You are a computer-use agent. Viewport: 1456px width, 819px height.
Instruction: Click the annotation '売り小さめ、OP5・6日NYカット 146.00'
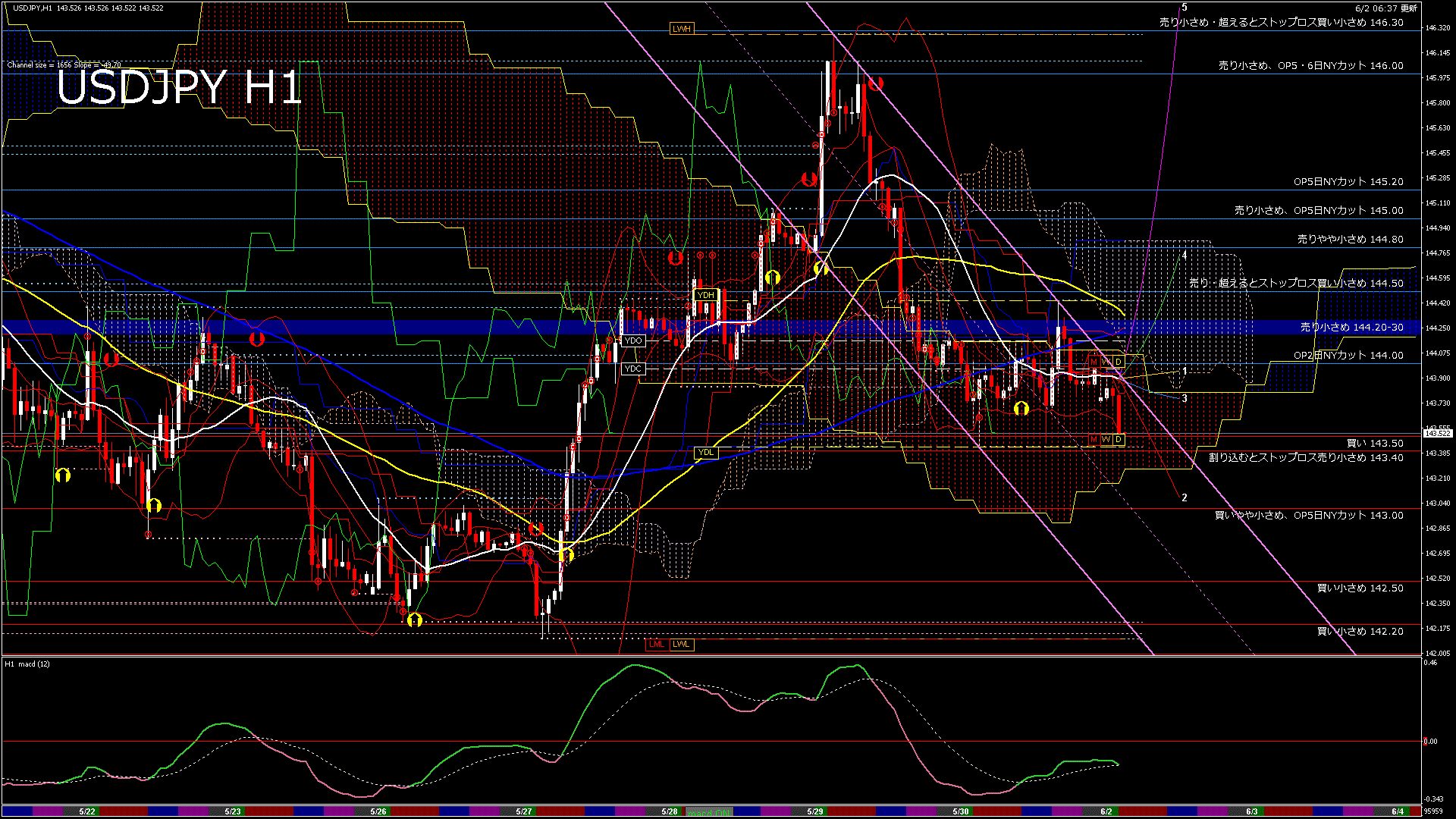pos(1310,66)
